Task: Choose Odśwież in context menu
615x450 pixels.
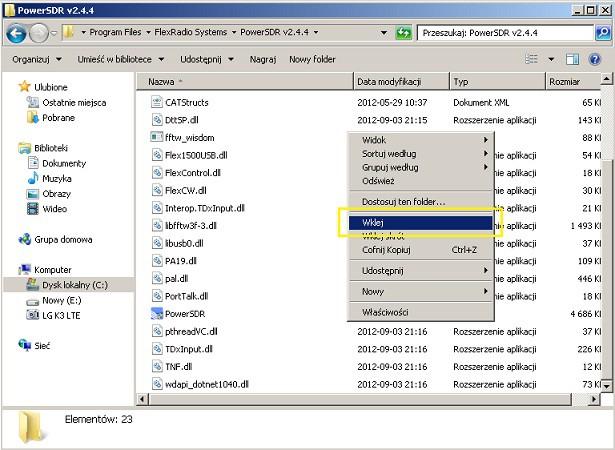Action: pyautogui.click(x=420, y=181)
